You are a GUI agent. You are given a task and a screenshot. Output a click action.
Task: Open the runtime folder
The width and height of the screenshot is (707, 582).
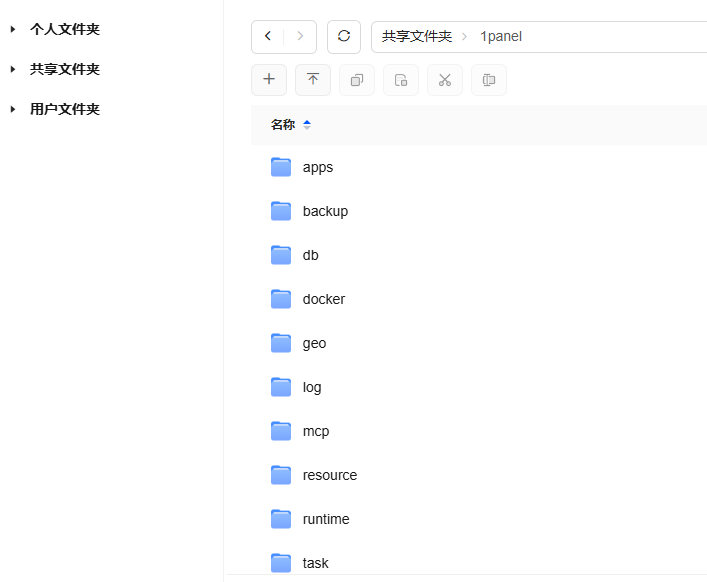326,519
